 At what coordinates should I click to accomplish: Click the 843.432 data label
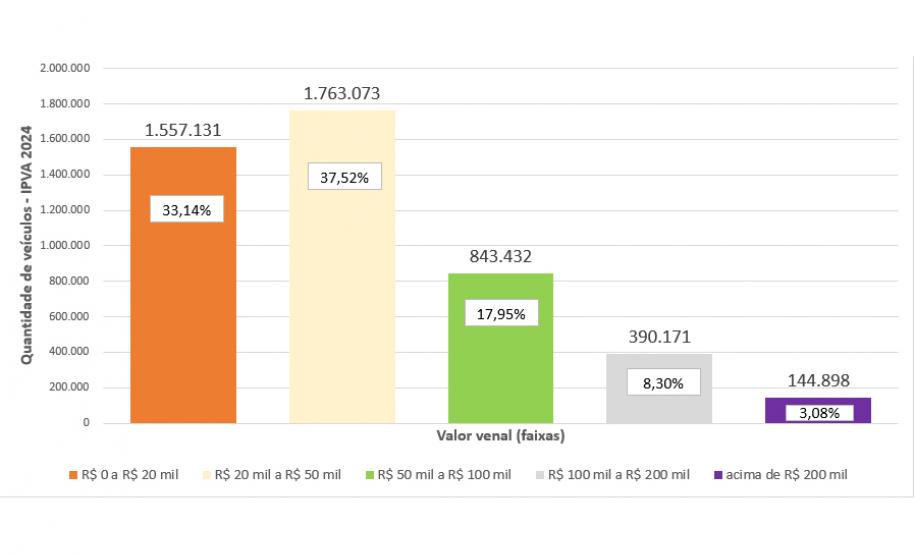(500, 256)
